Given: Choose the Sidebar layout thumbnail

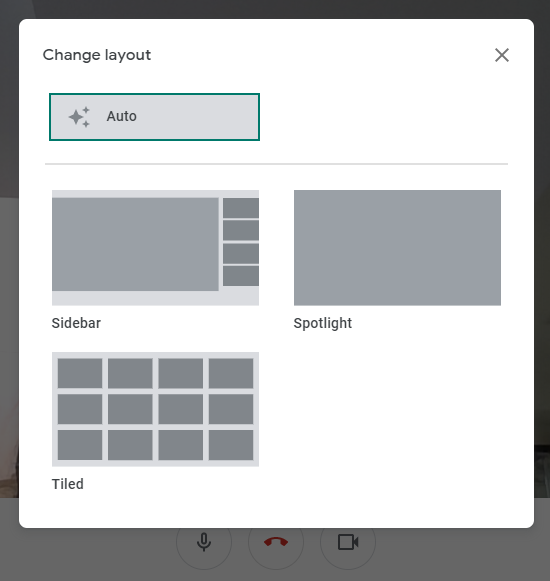Looking at the screenshot, I should (x=155, y=248).
